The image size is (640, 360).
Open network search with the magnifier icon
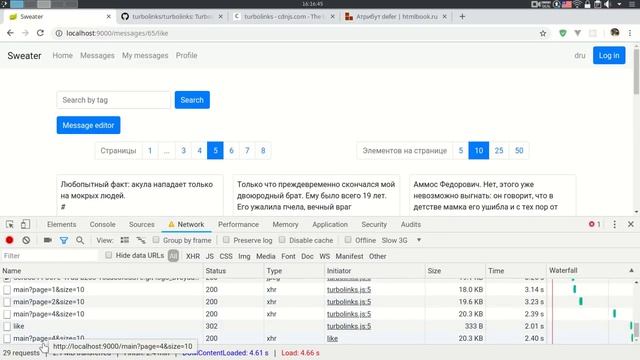tap(80, 240)
